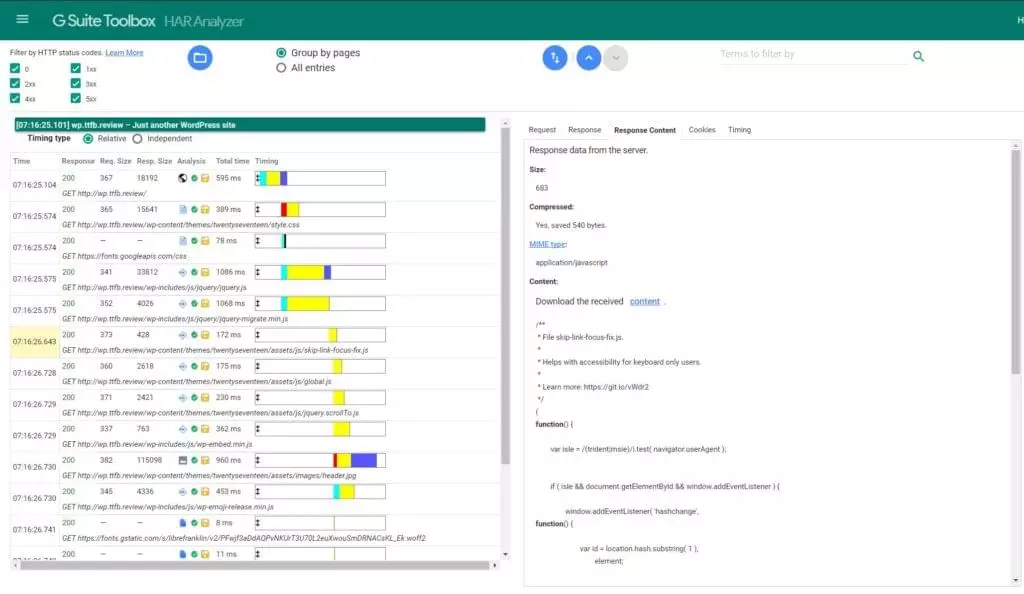
Task: Click document icon in style.css row
Action: point(183,210)
